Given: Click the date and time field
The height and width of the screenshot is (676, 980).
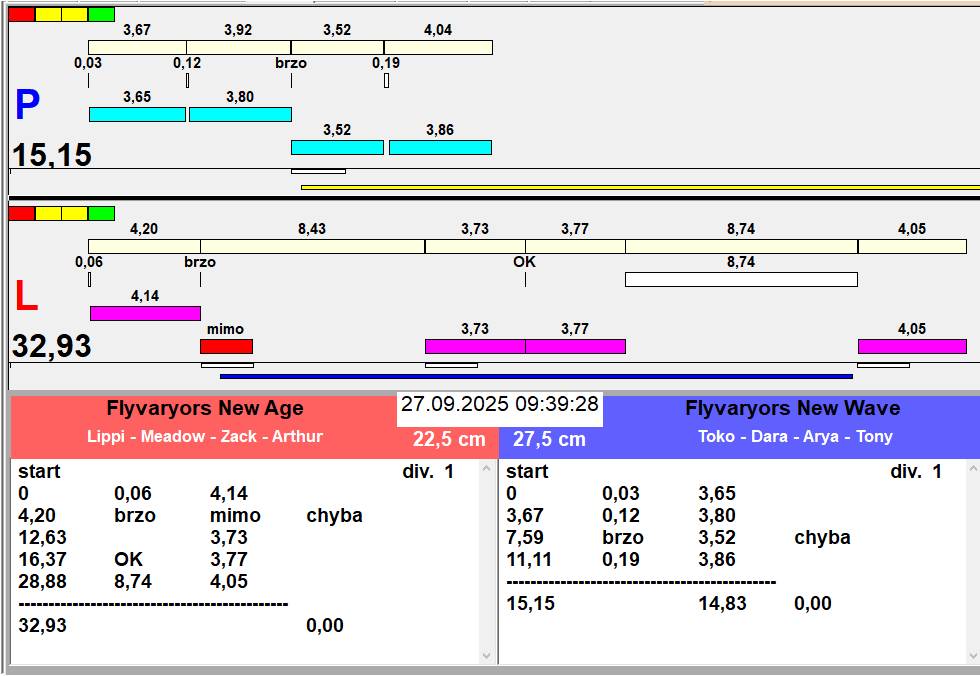Looking at the screenshot, I should click(500, 404).
